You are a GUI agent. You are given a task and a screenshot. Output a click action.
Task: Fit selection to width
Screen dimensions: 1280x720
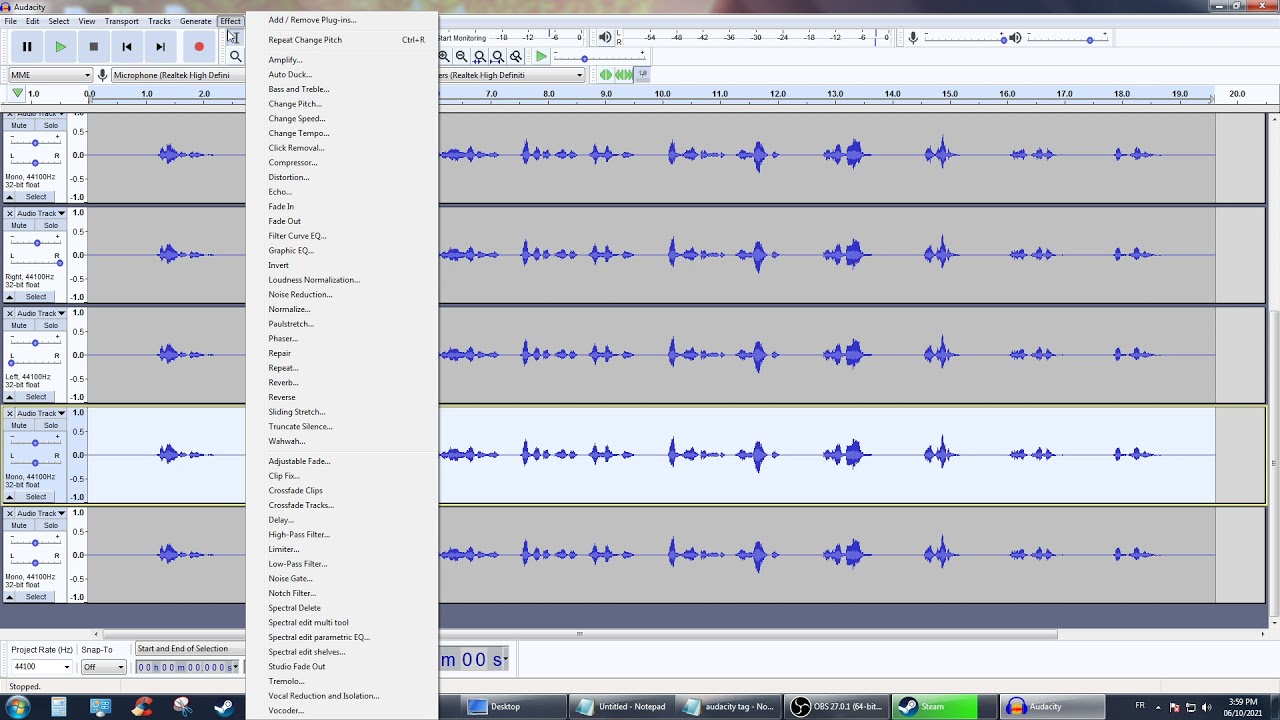479,57
